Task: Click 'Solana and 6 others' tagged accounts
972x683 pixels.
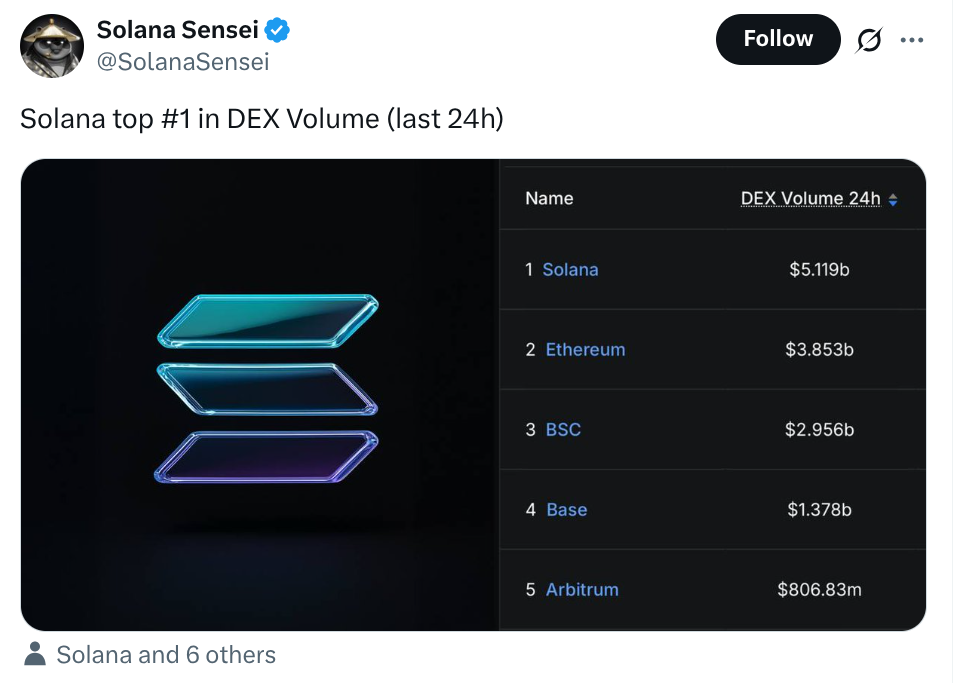Action: (164, 655)
